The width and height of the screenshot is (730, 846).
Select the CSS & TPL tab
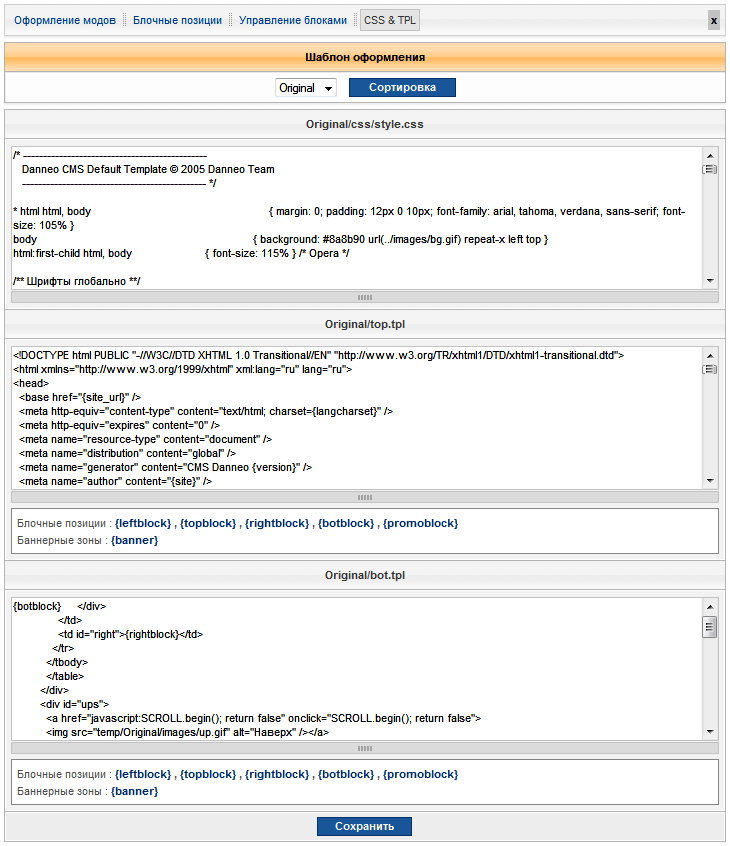point(392,20)
